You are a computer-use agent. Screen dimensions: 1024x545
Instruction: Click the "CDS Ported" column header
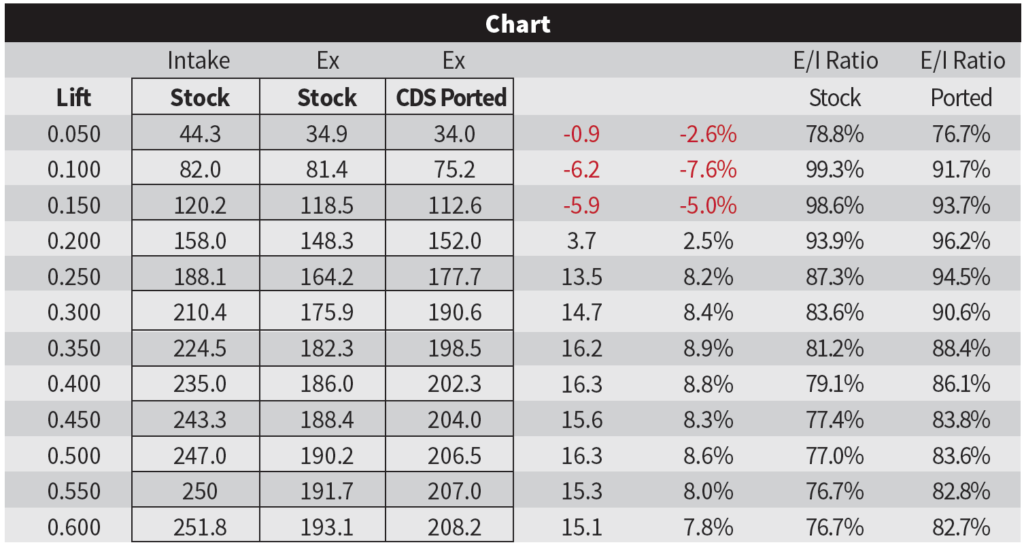453,98
